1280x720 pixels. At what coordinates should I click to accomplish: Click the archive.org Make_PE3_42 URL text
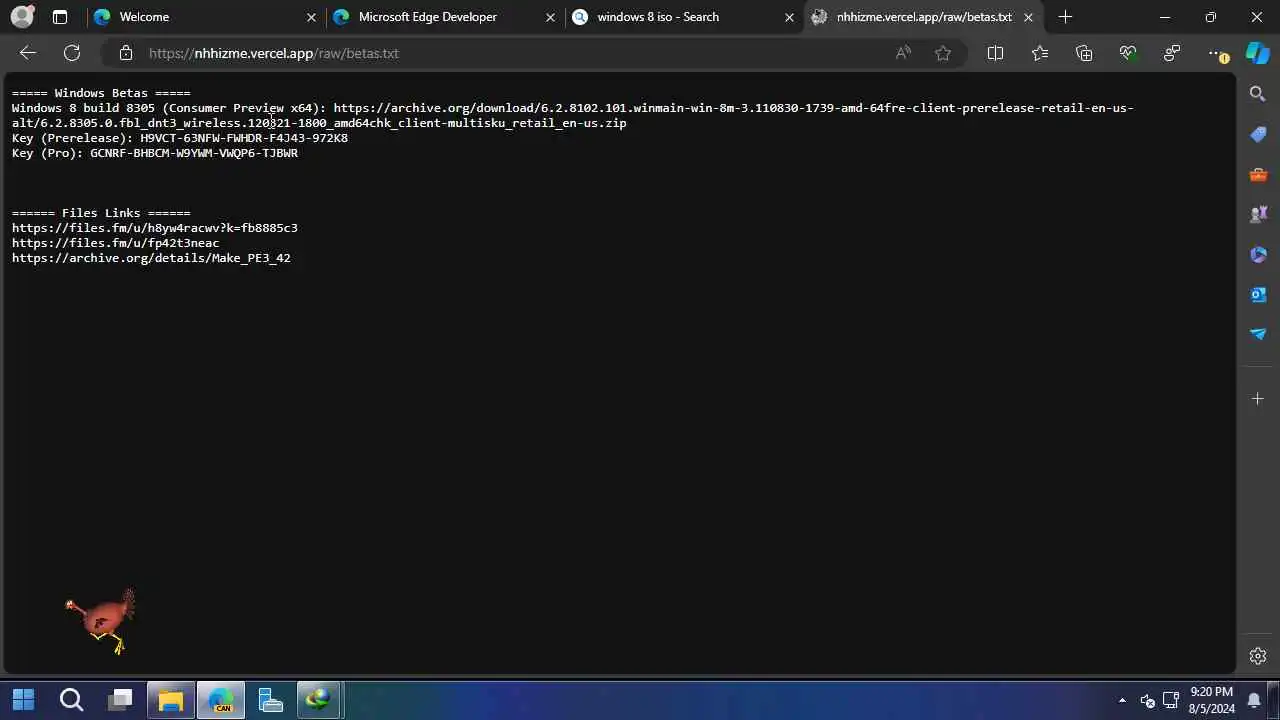pyautogui.click(x=151, y=258)
